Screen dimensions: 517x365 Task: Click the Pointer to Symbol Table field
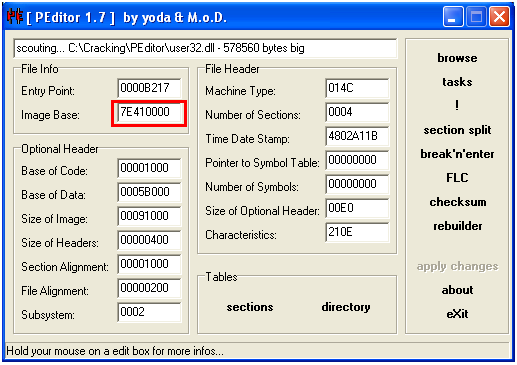pyautogui.click(x=357, y=160)
